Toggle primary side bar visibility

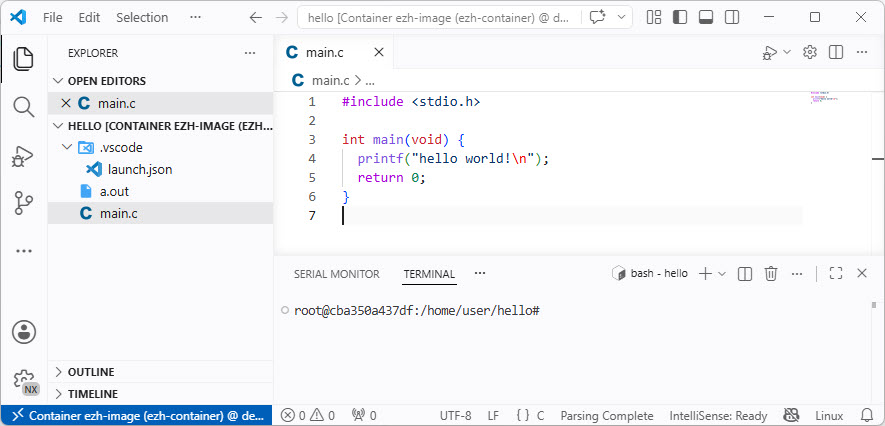tap(680, 17)
